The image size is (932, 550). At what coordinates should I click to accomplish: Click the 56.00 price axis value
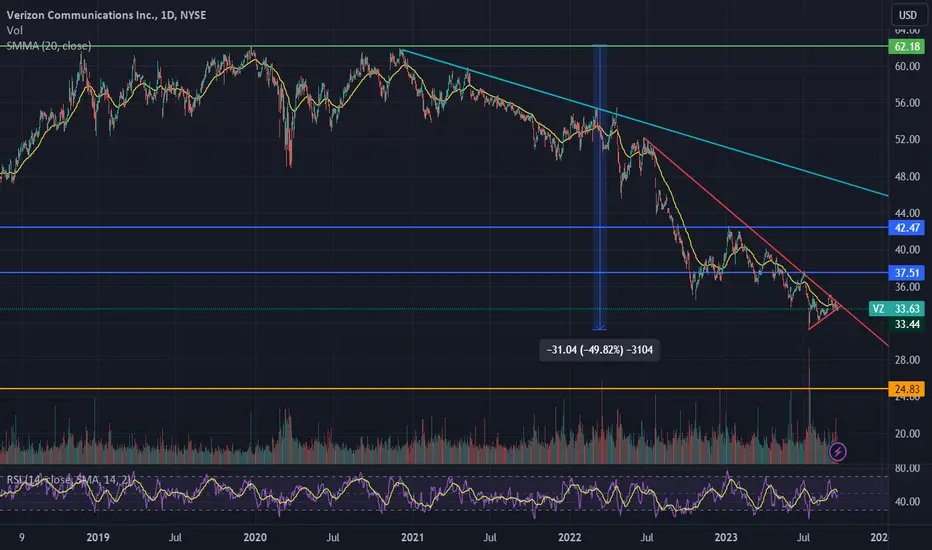(908, 103)
